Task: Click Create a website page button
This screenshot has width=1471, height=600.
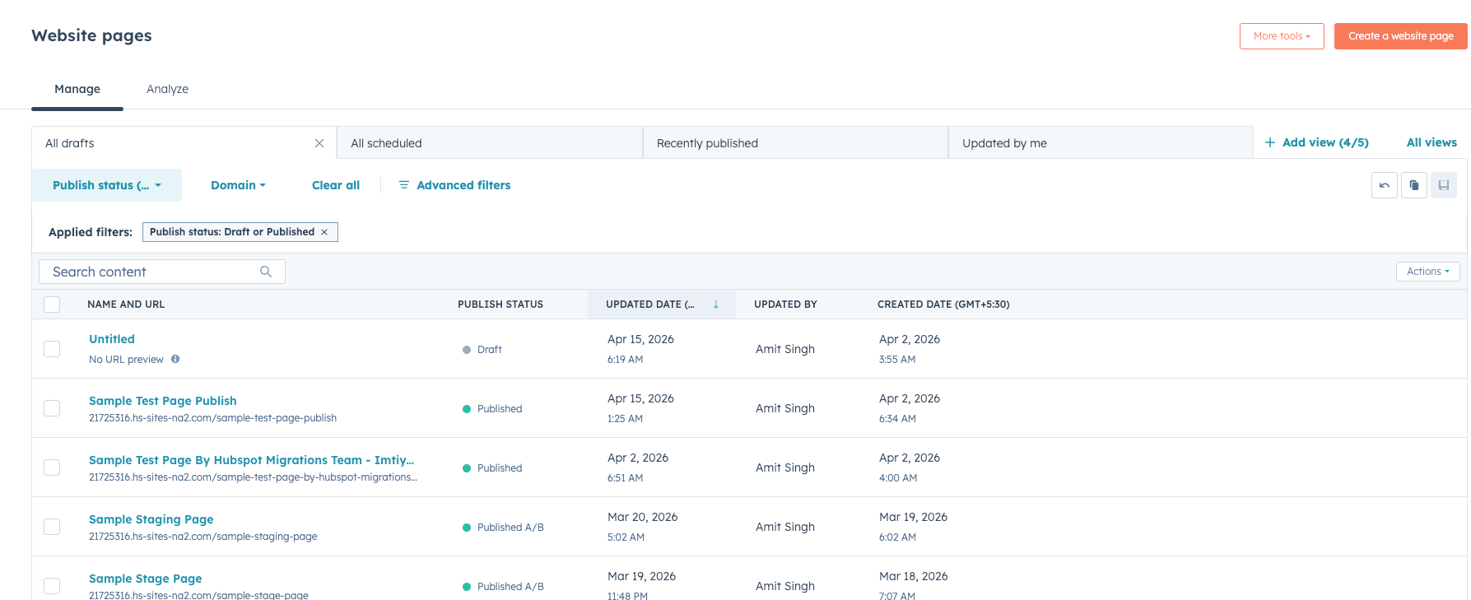Action: click(x=1401, y=36)
